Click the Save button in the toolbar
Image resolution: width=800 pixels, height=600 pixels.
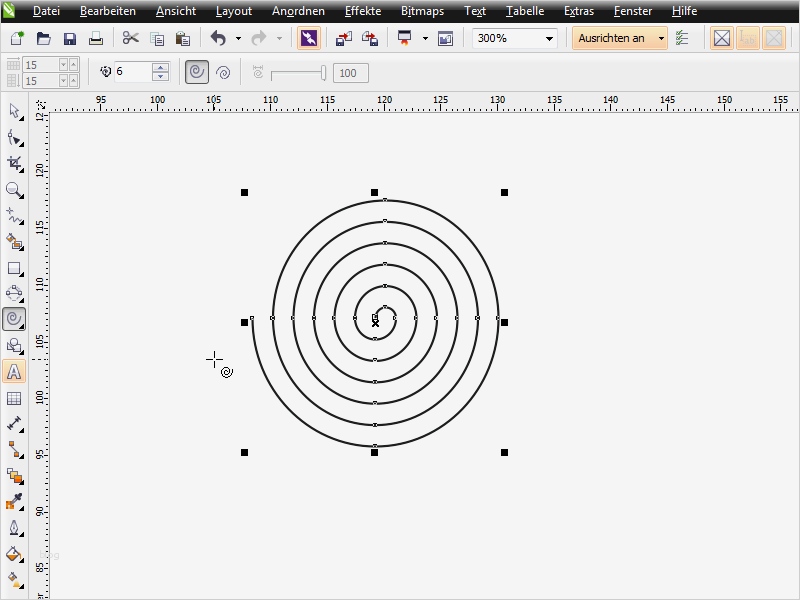pyautogui.click(x=70, y=38)
